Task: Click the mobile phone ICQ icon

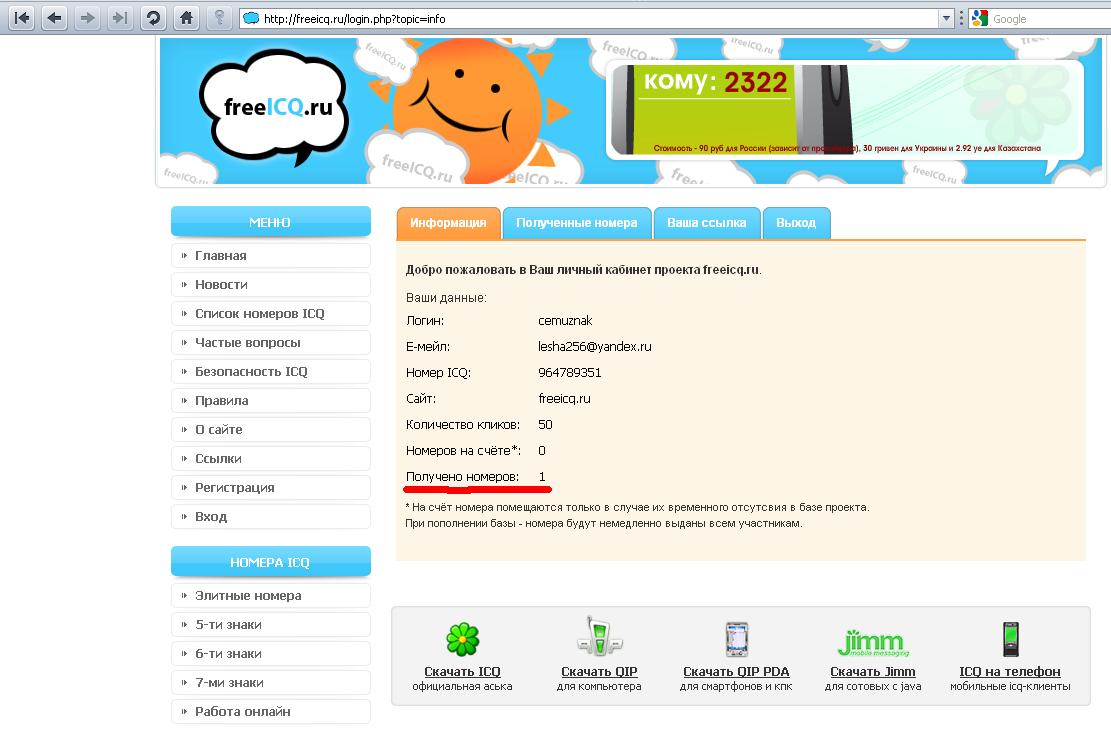Action: (x=1010, y=639)
